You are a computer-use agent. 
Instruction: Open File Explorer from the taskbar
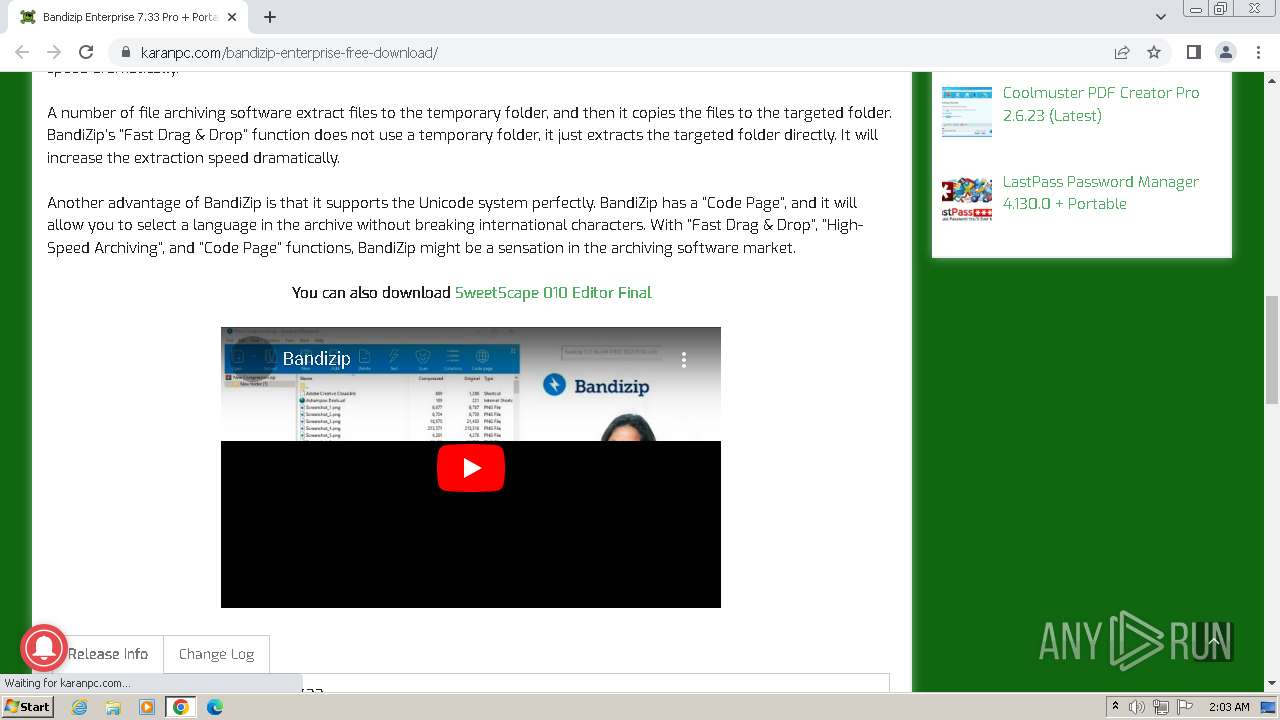(113, 707)
